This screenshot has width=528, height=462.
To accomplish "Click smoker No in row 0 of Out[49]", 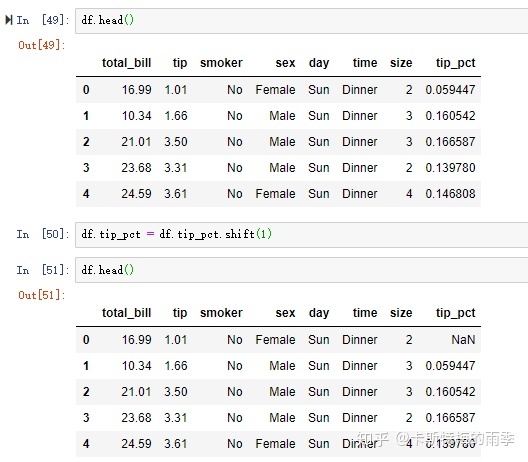I will pos(235,90).
